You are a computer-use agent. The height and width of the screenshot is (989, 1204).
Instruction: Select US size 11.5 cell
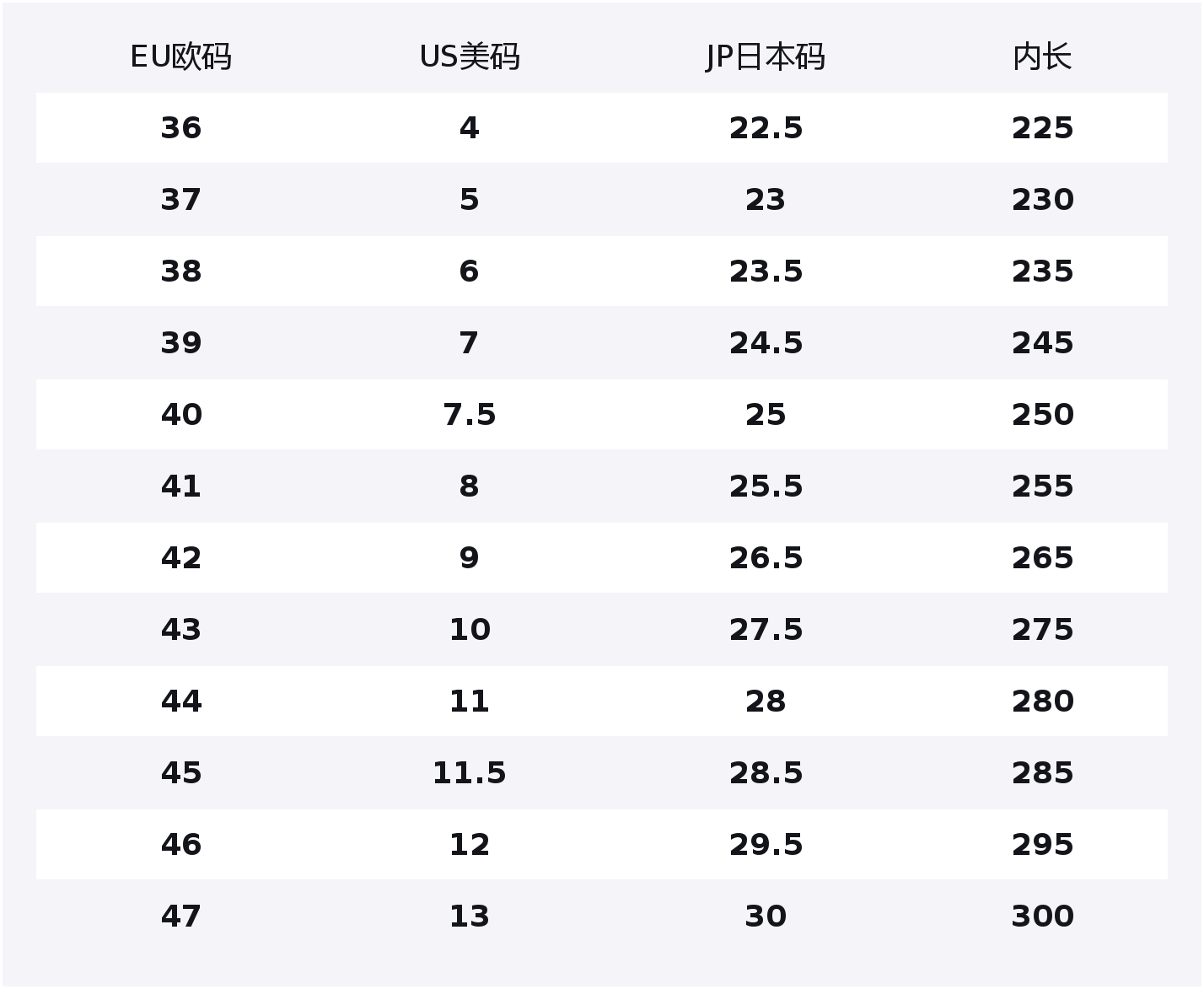coord(470,773)
